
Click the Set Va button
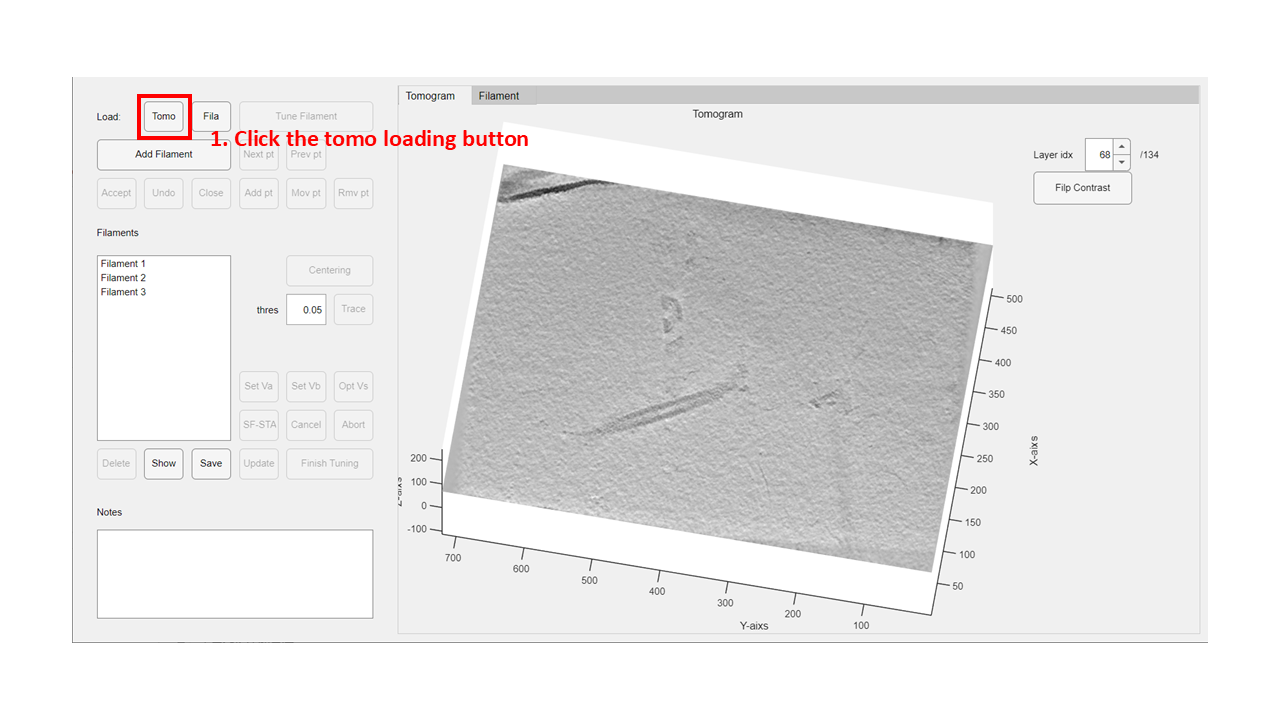(259, 386)
